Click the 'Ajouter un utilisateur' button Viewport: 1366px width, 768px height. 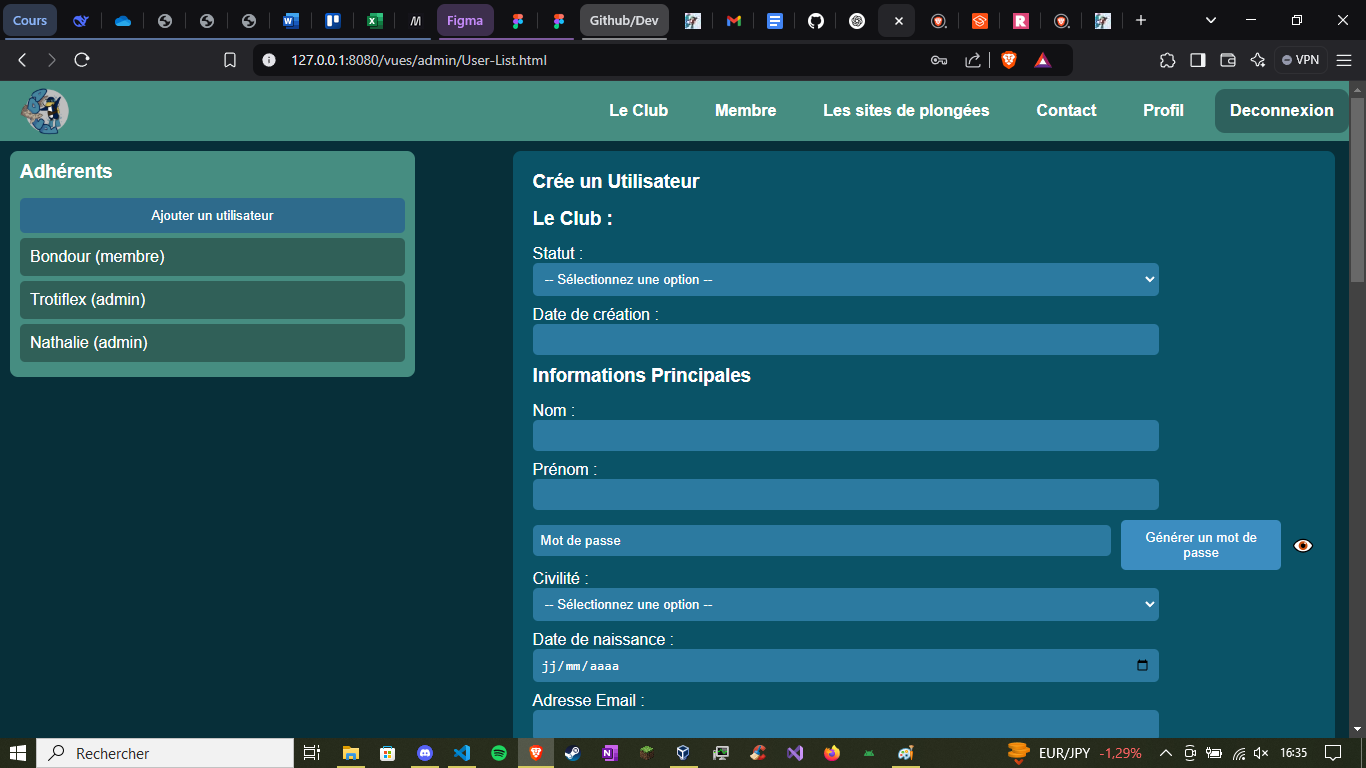click(212, 215)
